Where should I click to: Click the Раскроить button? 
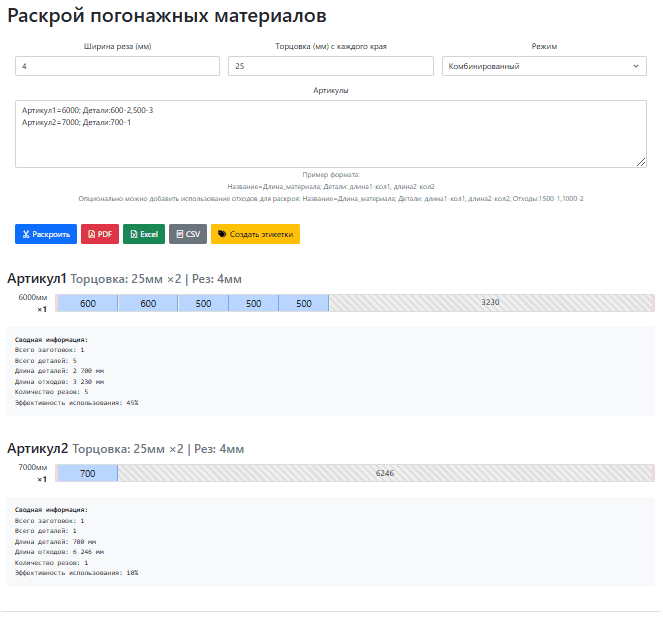(46, 234)
